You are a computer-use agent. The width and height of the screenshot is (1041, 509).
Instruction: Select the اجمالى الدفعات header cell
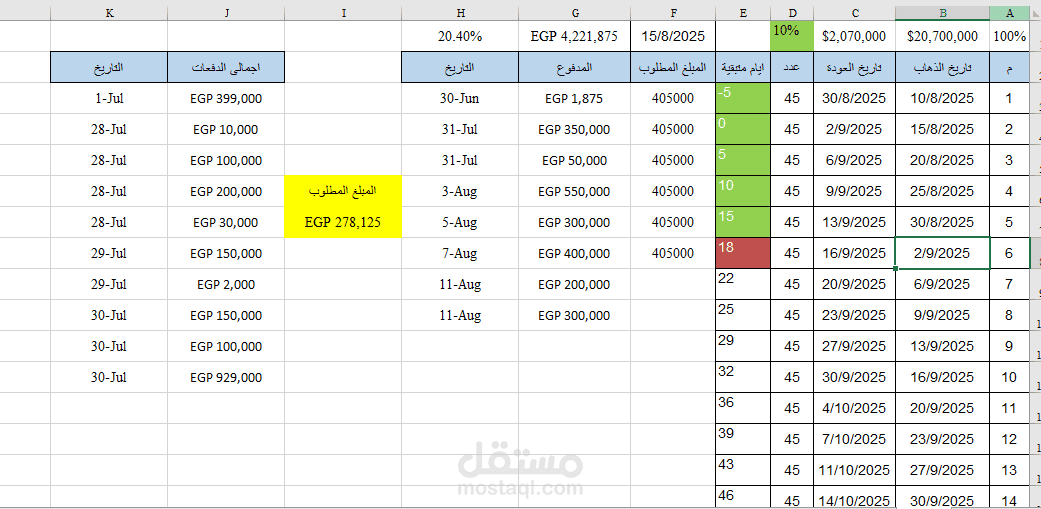(x=226, y=68)
